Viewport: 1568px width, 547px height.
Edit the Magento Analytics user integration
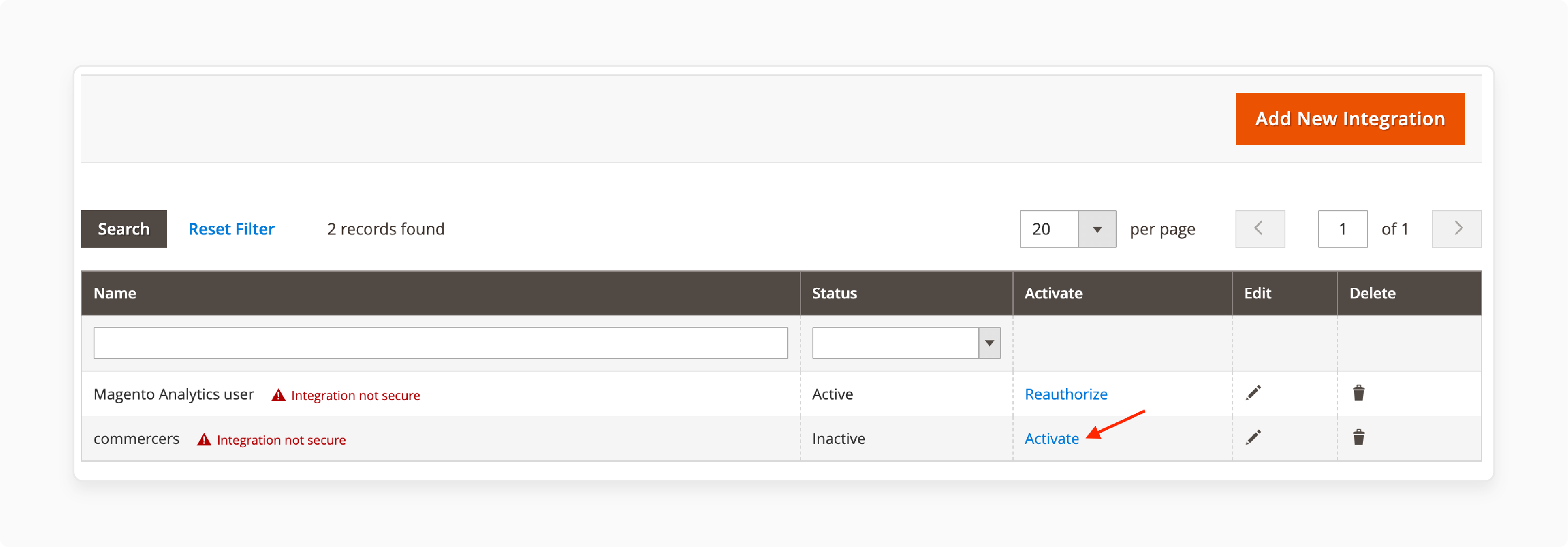(1253, 393)
